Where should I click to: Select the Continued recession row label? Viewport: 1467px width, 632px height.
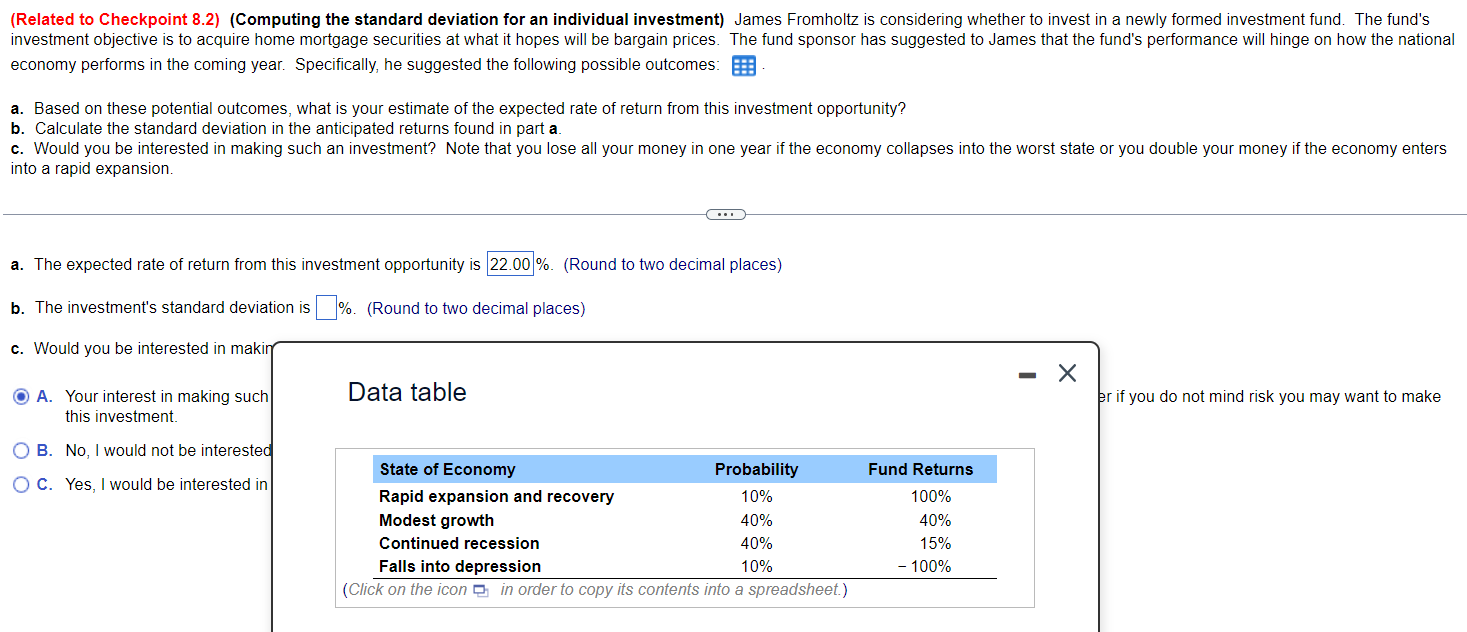459,544
